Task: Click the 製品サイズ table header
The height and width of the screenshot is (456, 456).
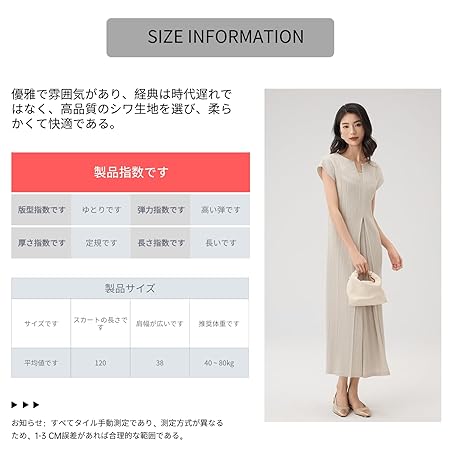Action: pos(130,288)
